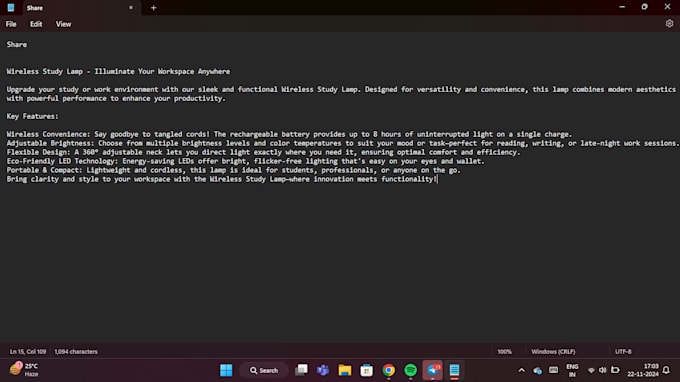Click the UTF-8 encoding indicator

tap(623, 352)
